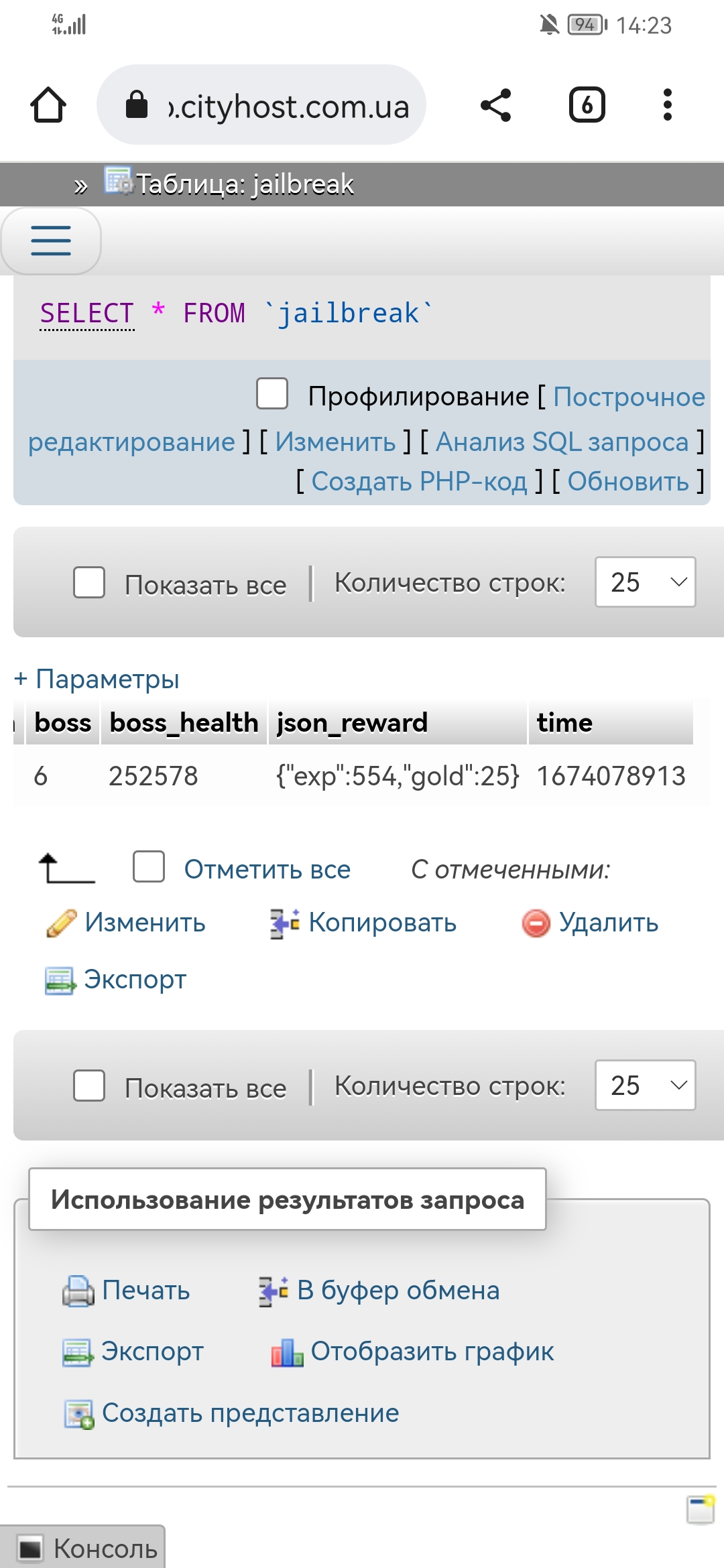Screen dimensions: 724x1568
Task: Open the browser three-dot menu
Action: coord(667,105)
